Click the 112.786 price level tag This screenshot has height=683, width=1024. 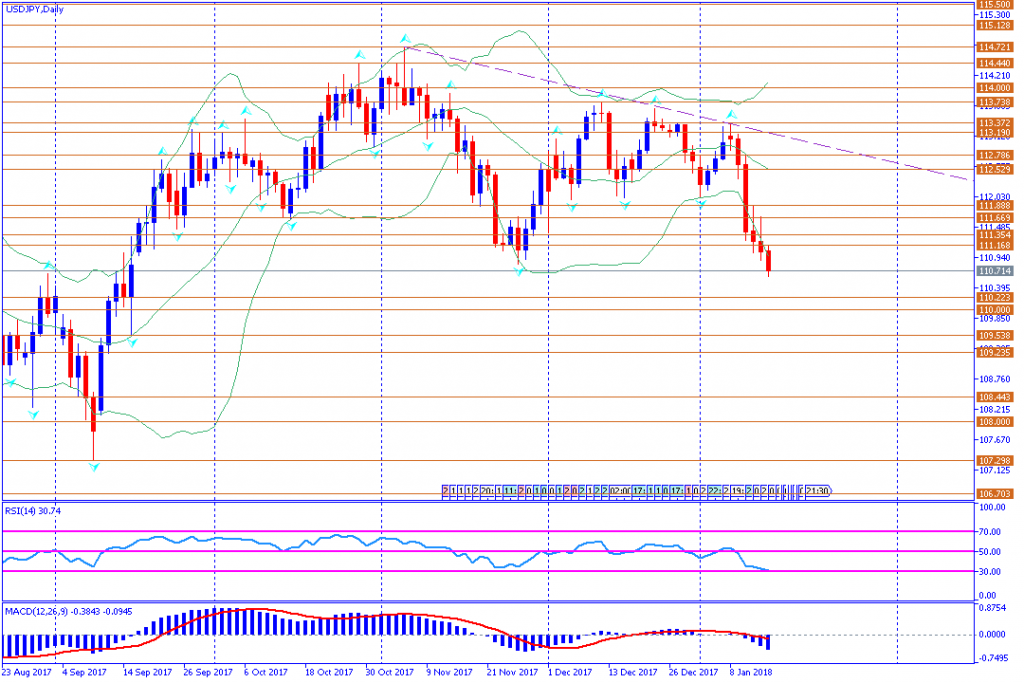pyautogui.click(x=992, y=155)
